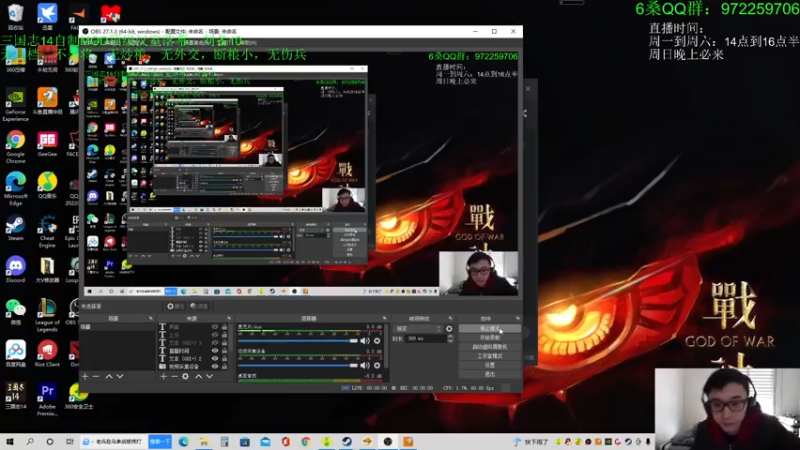Screen dimensions: 800x450
Task: Open the Scenes dock options icon
Action: (x=151, y=318)
